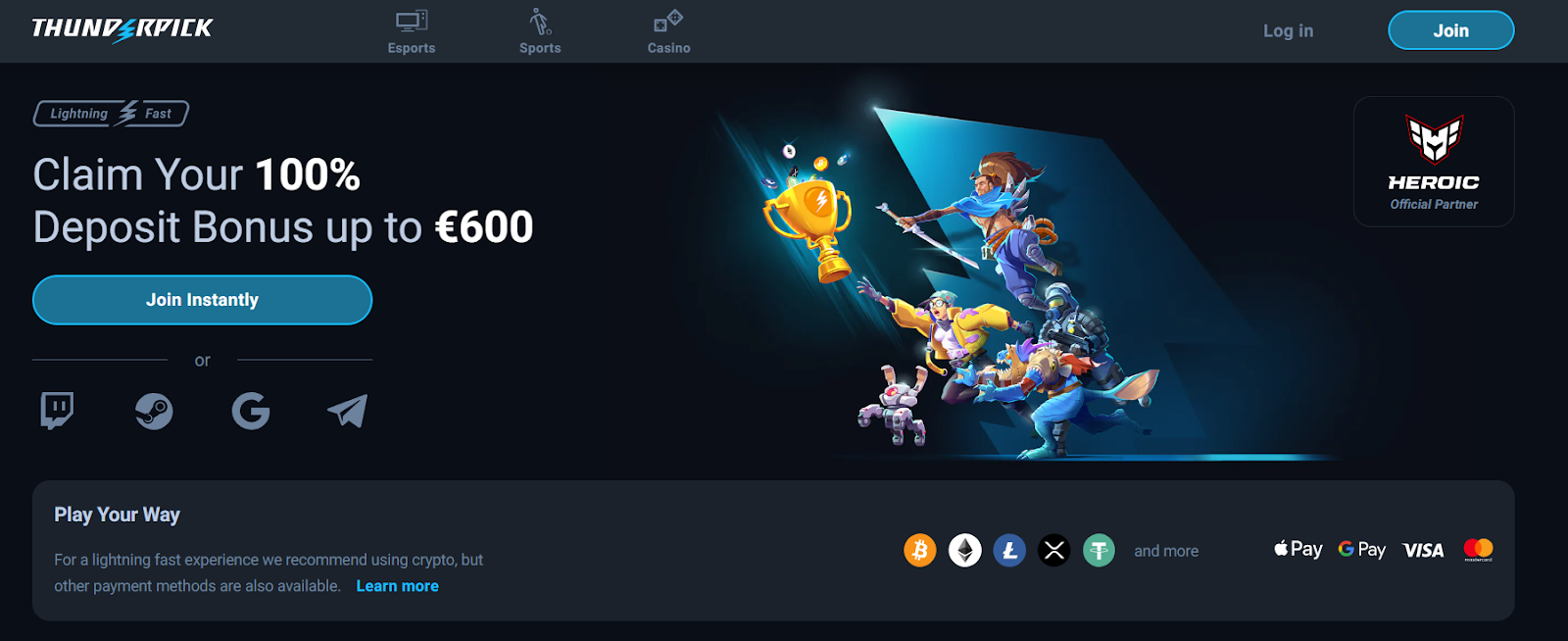This screenshot has height=641, width=1568.
Task: Choose the VISA logo
Action: coord(1423,551)
